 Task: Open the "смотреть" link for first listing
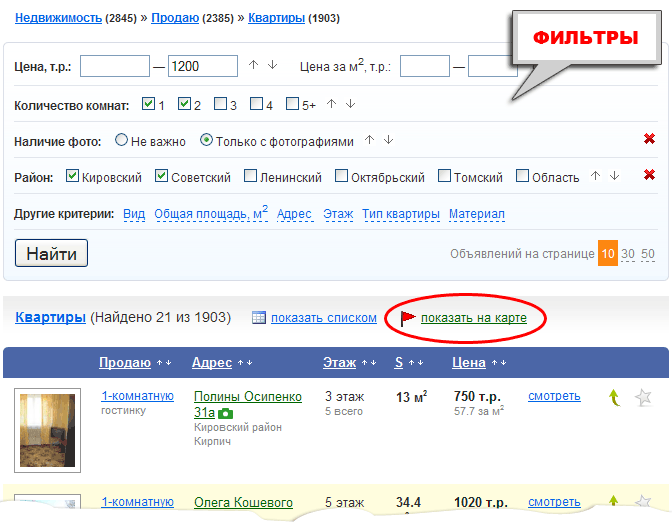pyautogui.click(x=554, y=396)
